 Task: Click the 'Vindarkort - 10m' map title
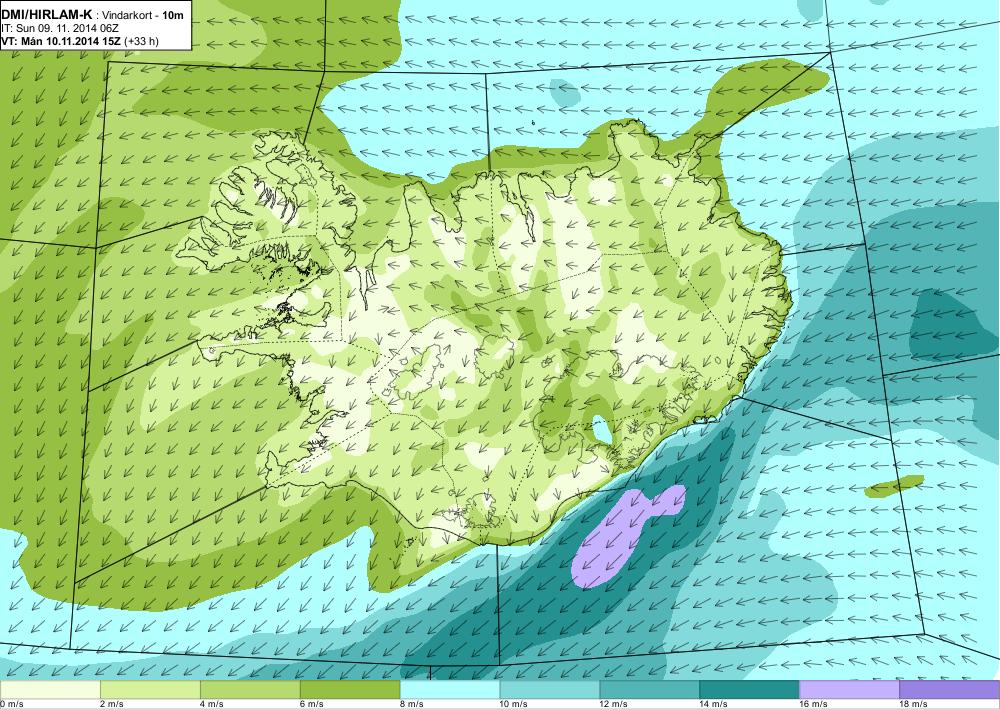coord(143,15)
